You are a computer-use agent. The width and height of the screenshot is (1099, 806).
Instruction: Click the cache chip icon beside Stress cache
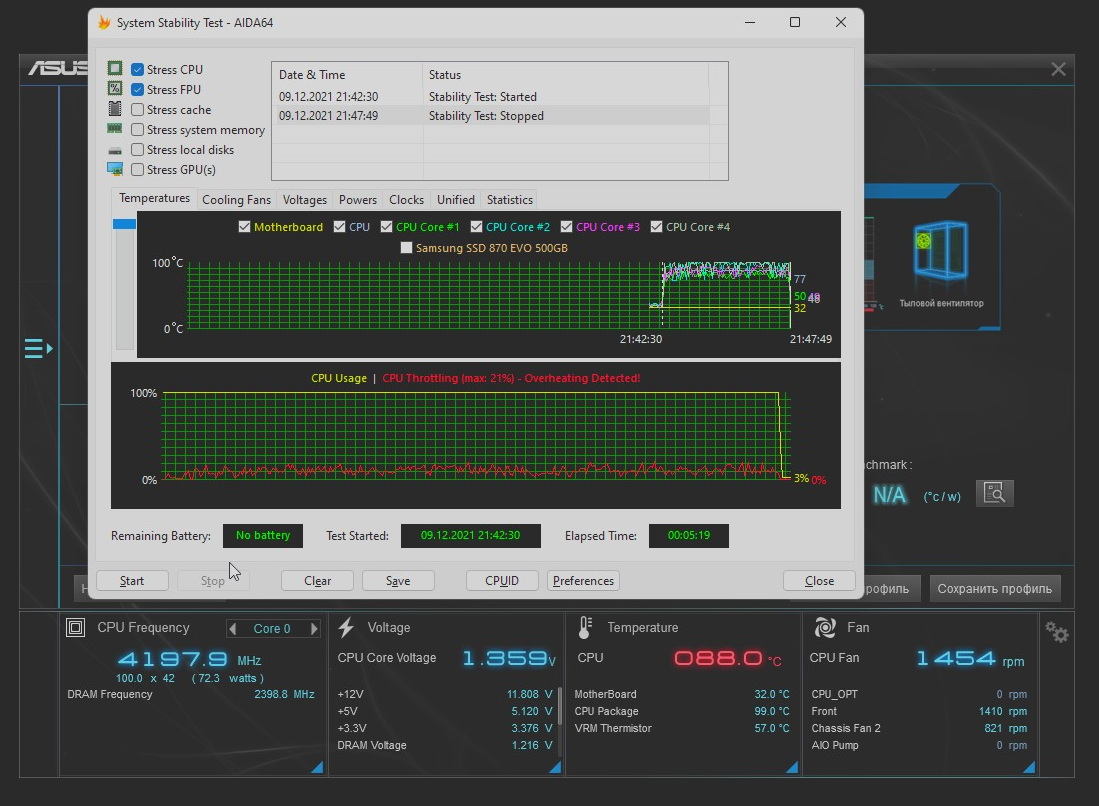click(115, 109)
